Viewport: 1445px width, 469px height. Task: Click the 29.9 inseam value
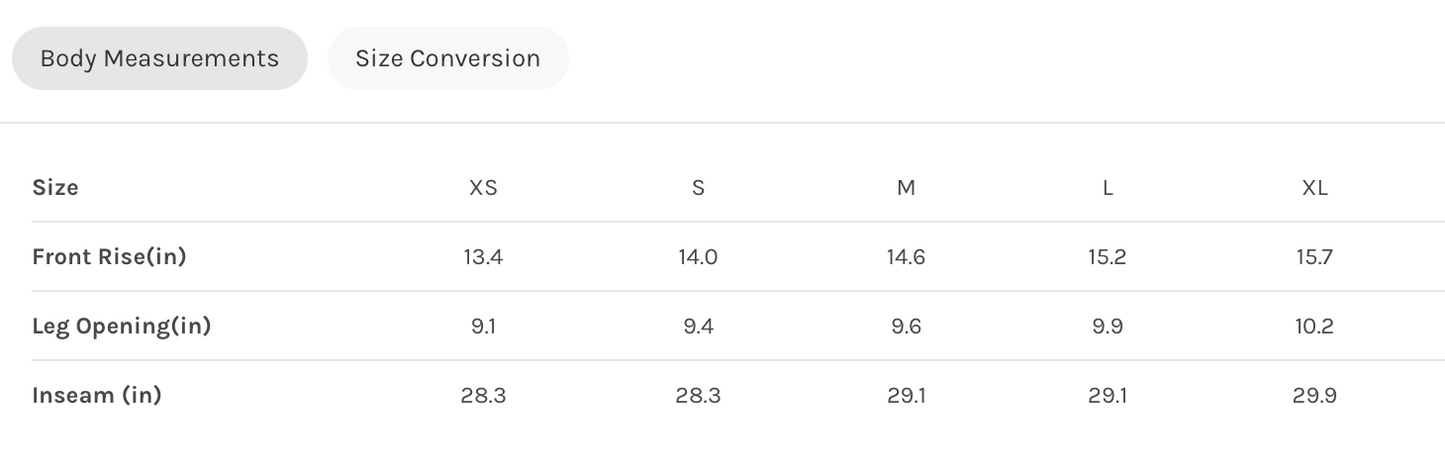coord(1314,395)
